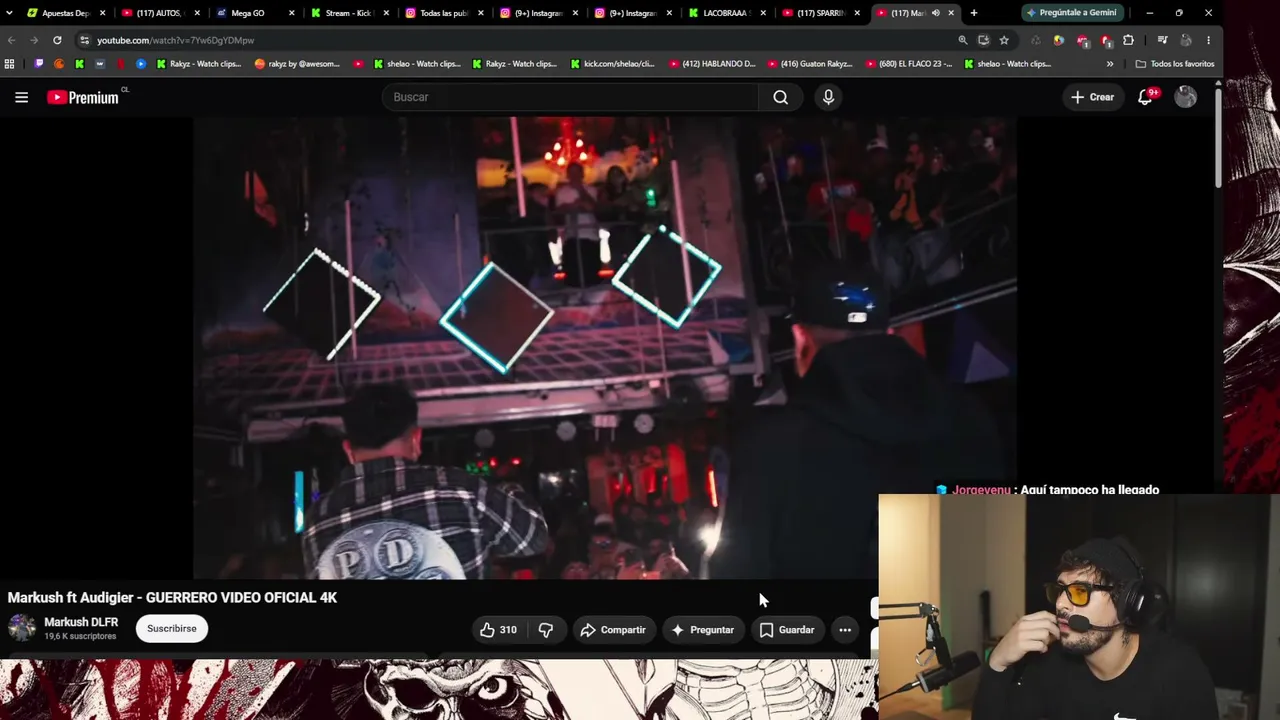Mute the active YouTube tab speaker icon
1280x720 pixels.
936,13
